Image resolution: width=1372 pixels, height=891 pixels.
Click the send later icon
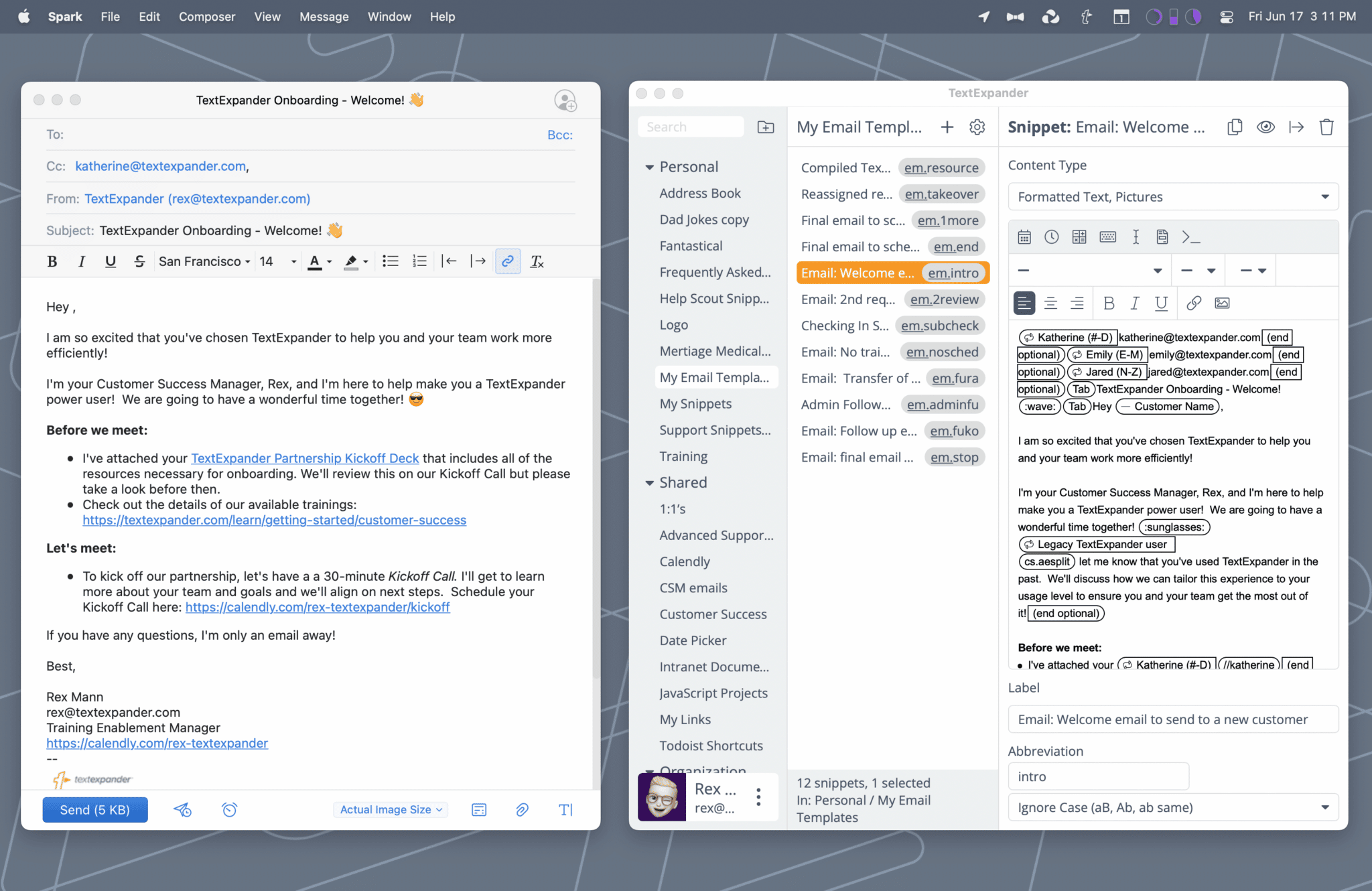point(183,810)
